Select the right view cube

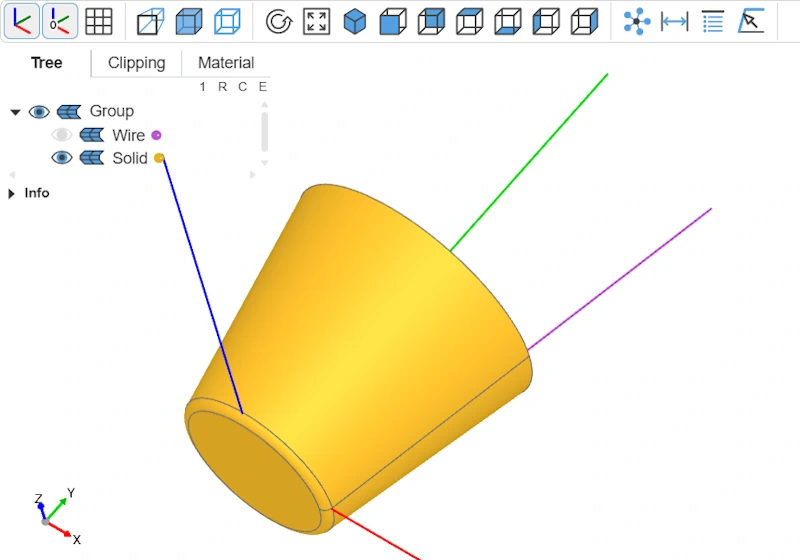(584, 21)
